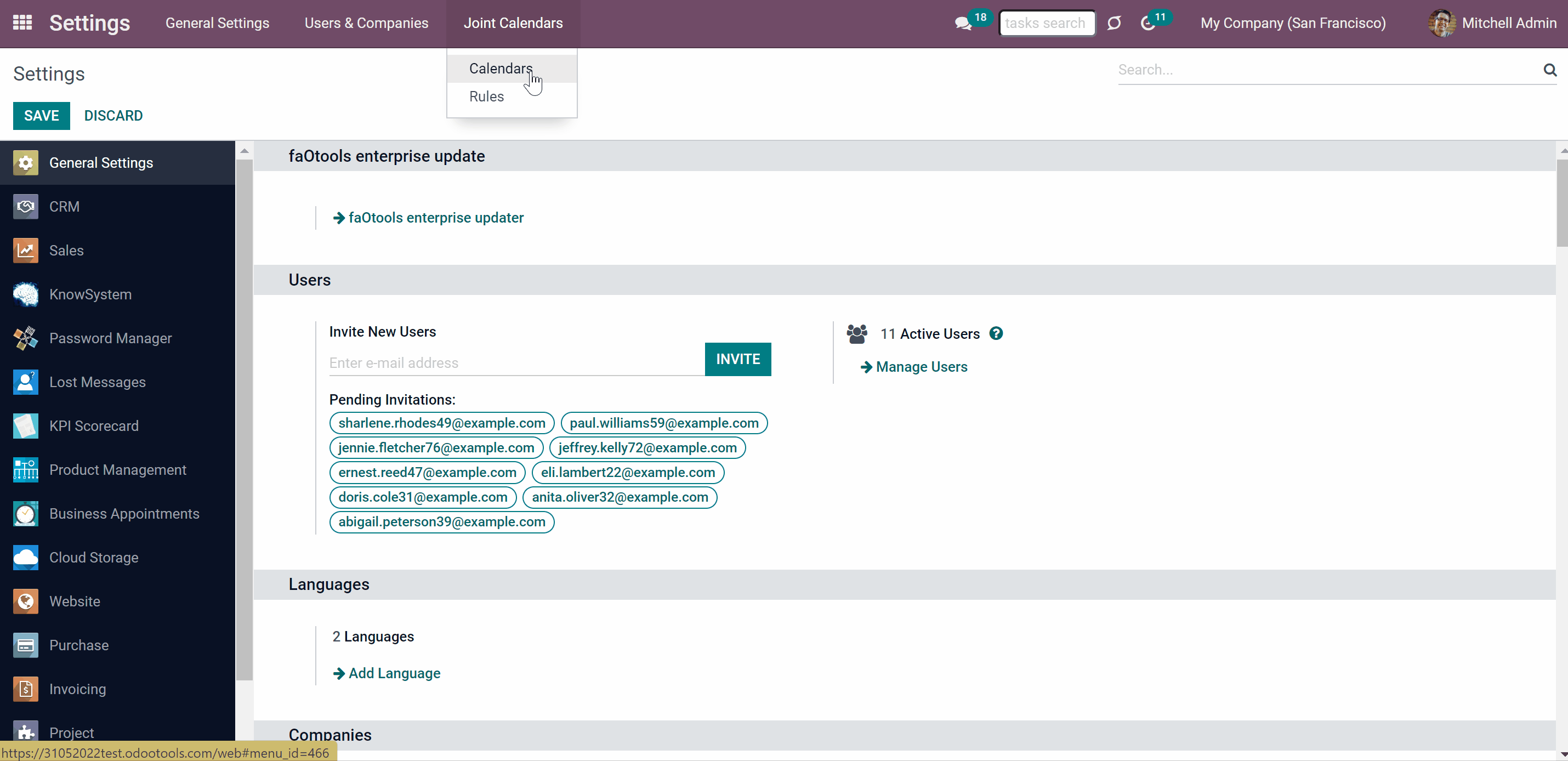Click the Active Users help question mark
1568x761 pixels.
coord(996,333)
